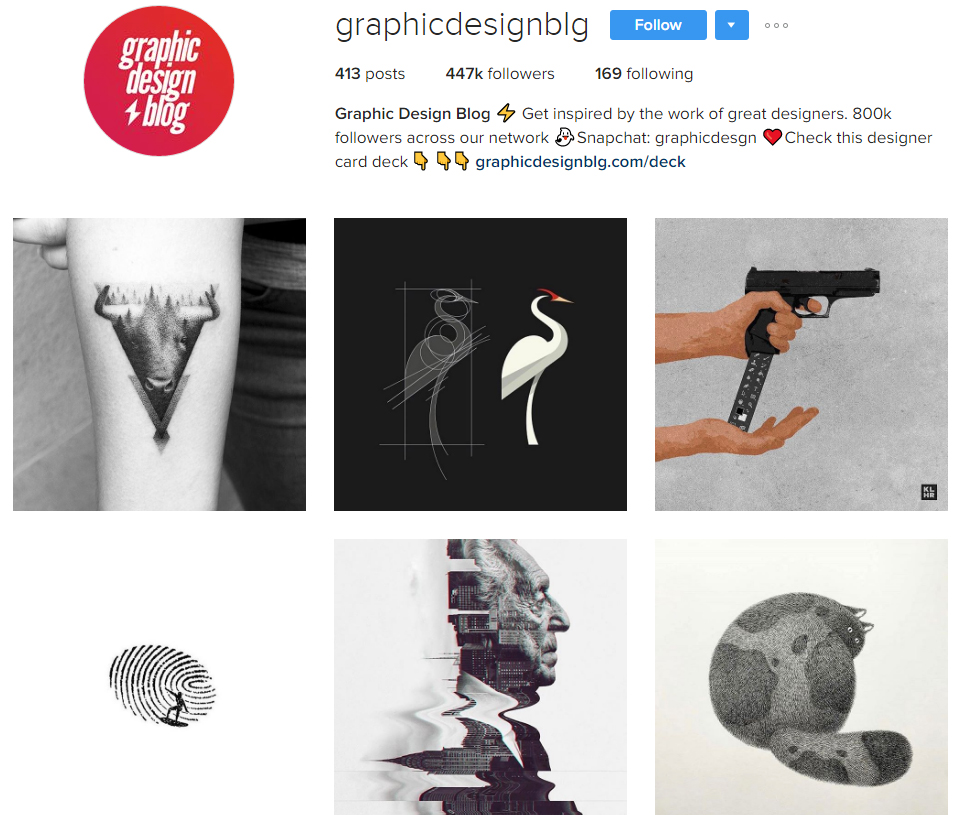Follow the graphicdesignblg account
960x815 pixels.
pos(658,25)
